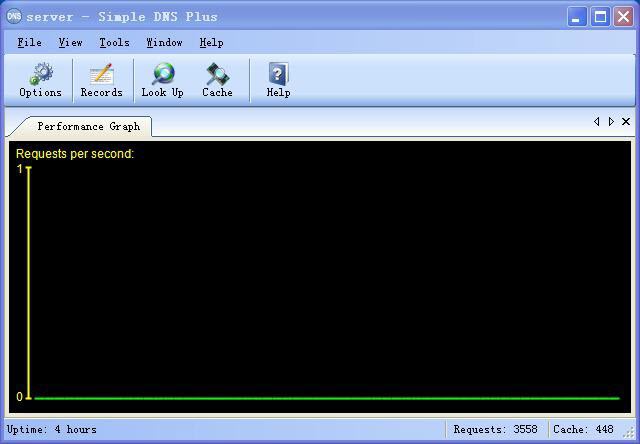The height and width of the screenshot is (444, 640).
Task: Open the File menu
Action: click(29, 43)
